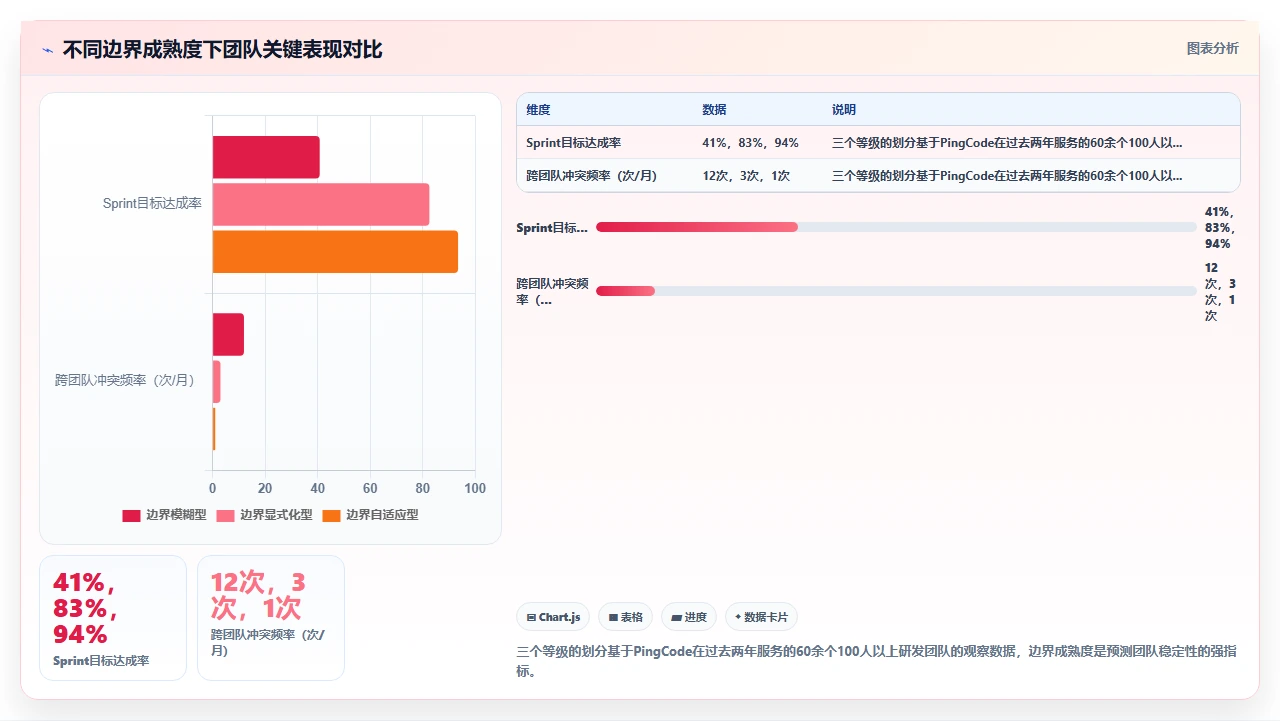Click the Sprint目标达成率 chart axis label

click(x=152, y=204)
